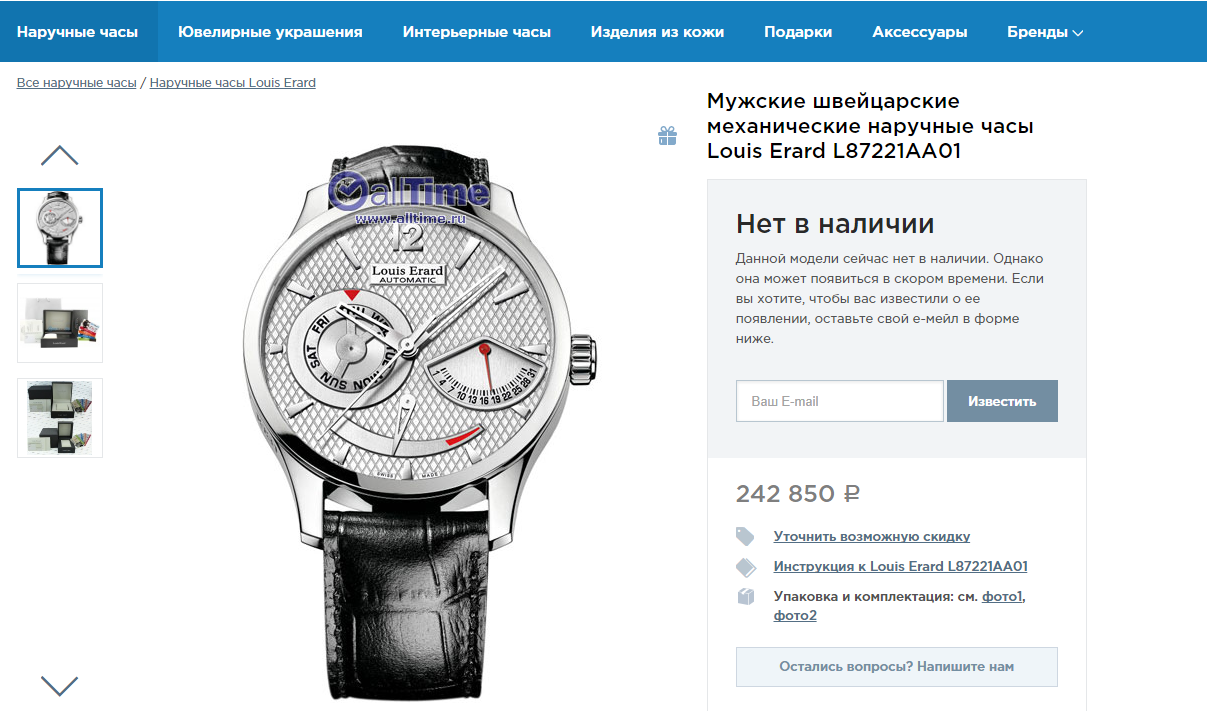Click Остались вопросы? Напишите нам button
1207x711 pixels.
(x=897, y=667)
